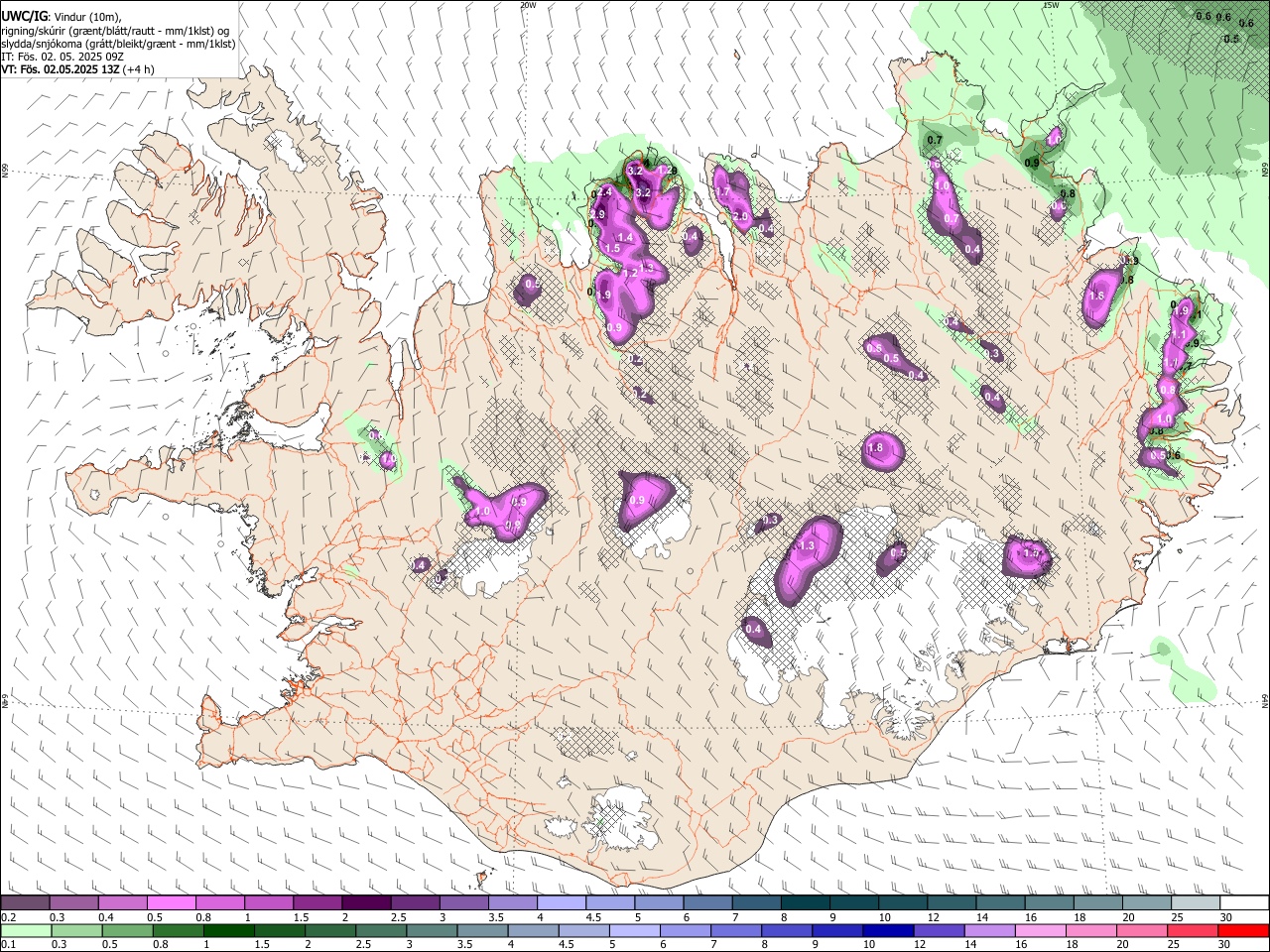This screenshot has width=1270, height=952.
Task: Pick the bright red lower swatch at 30
Action: coord(1242,931)
